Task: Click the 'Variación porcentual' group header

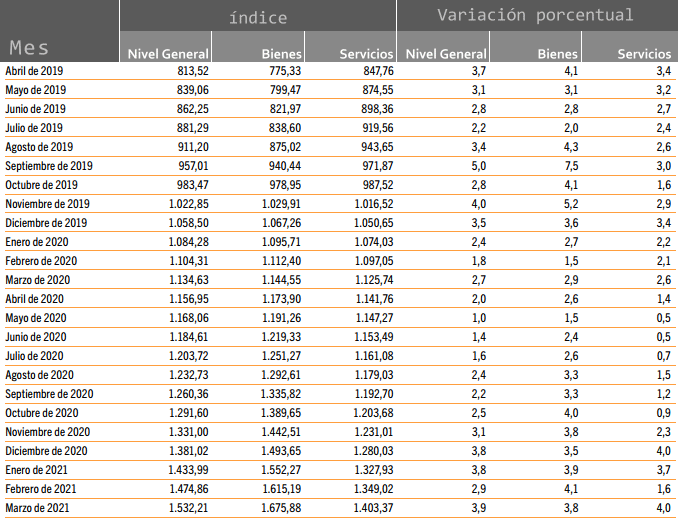Action: point(535,15)
